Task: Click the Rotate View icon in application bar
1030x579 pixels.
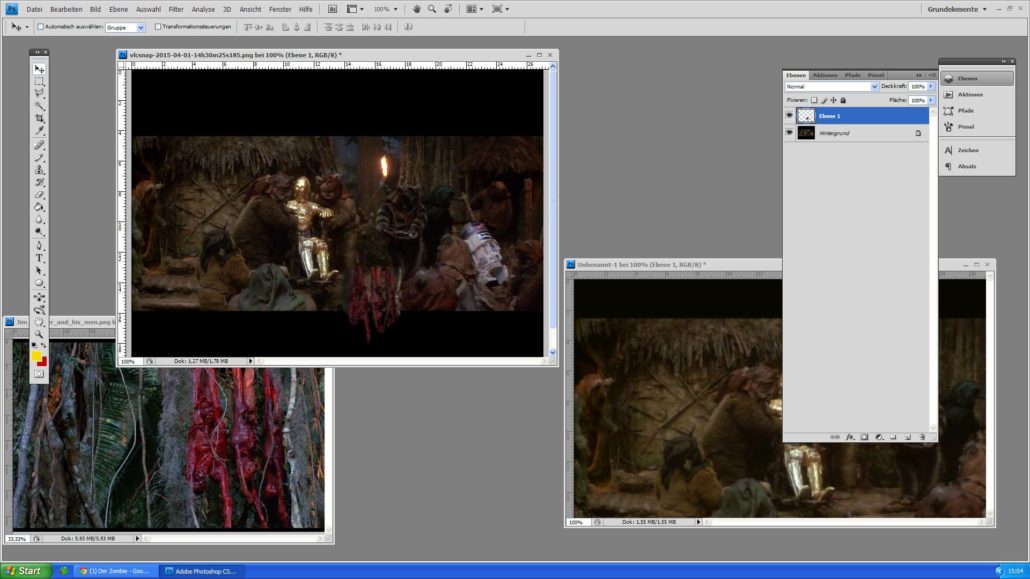Action: (x=448, y=9)
